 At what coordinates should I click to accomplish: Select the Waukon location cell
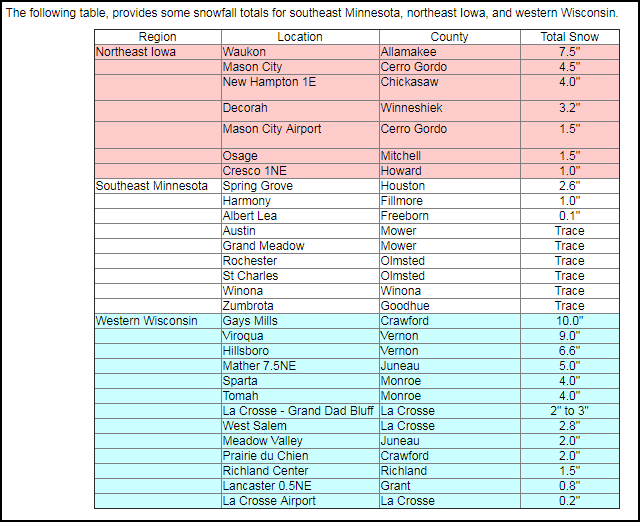[300, 52]
